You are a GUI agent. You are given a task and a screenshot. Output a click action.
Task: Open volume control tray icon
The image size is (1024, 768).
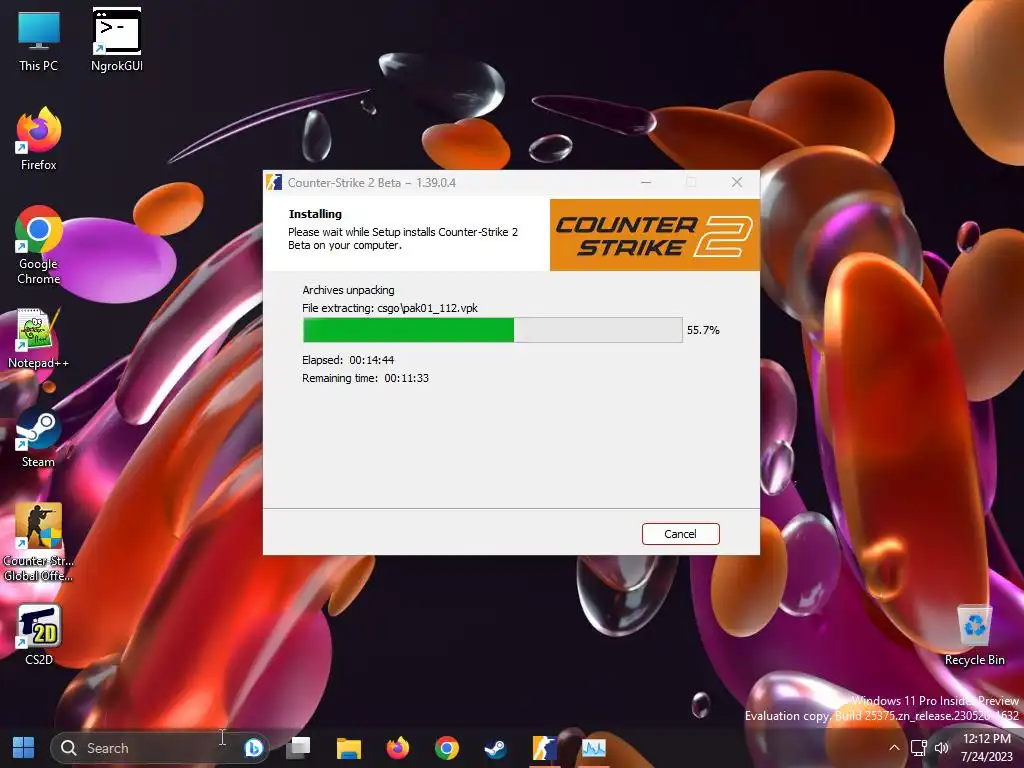[x=941, y=748]
